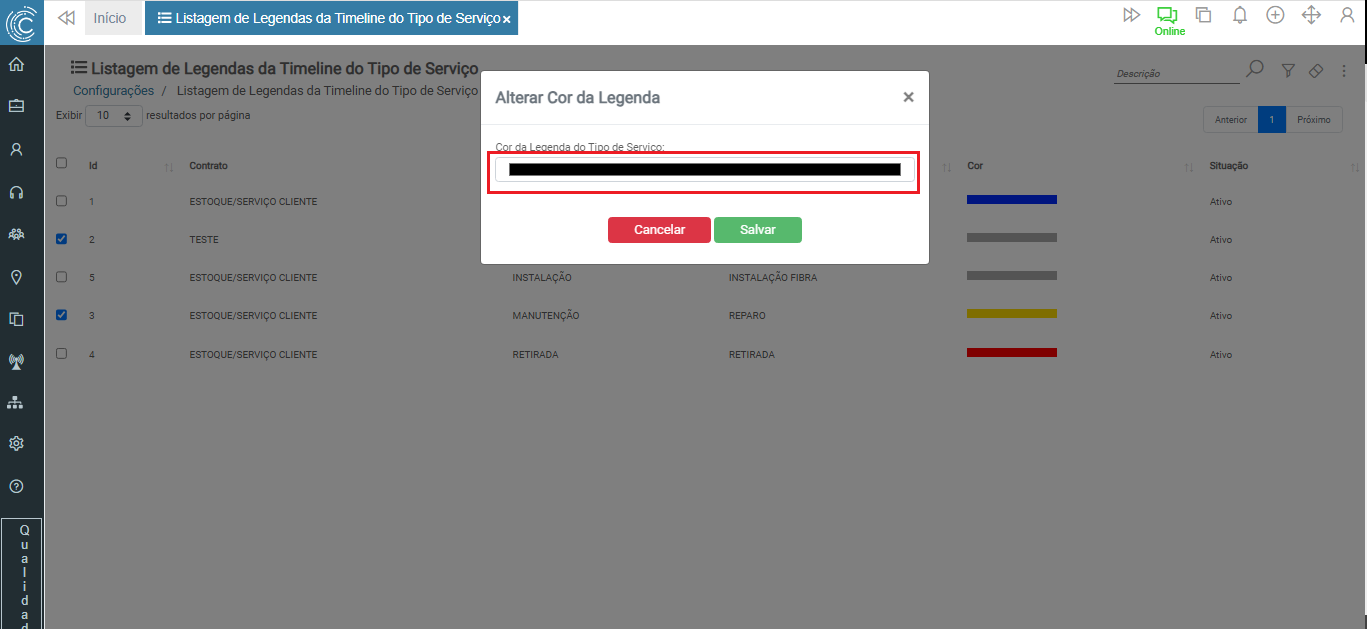Toggle the checkbox for the REPARO row

[x=62, y=315]
